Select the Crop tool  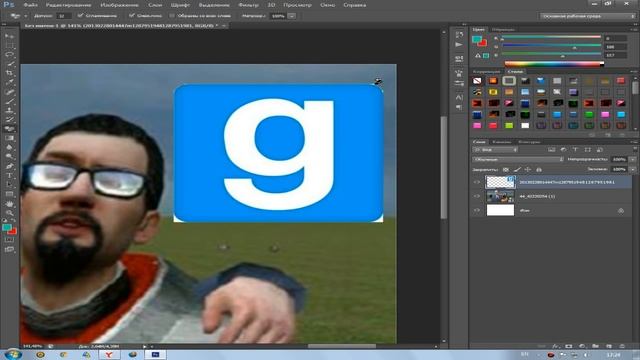(9, 73)
